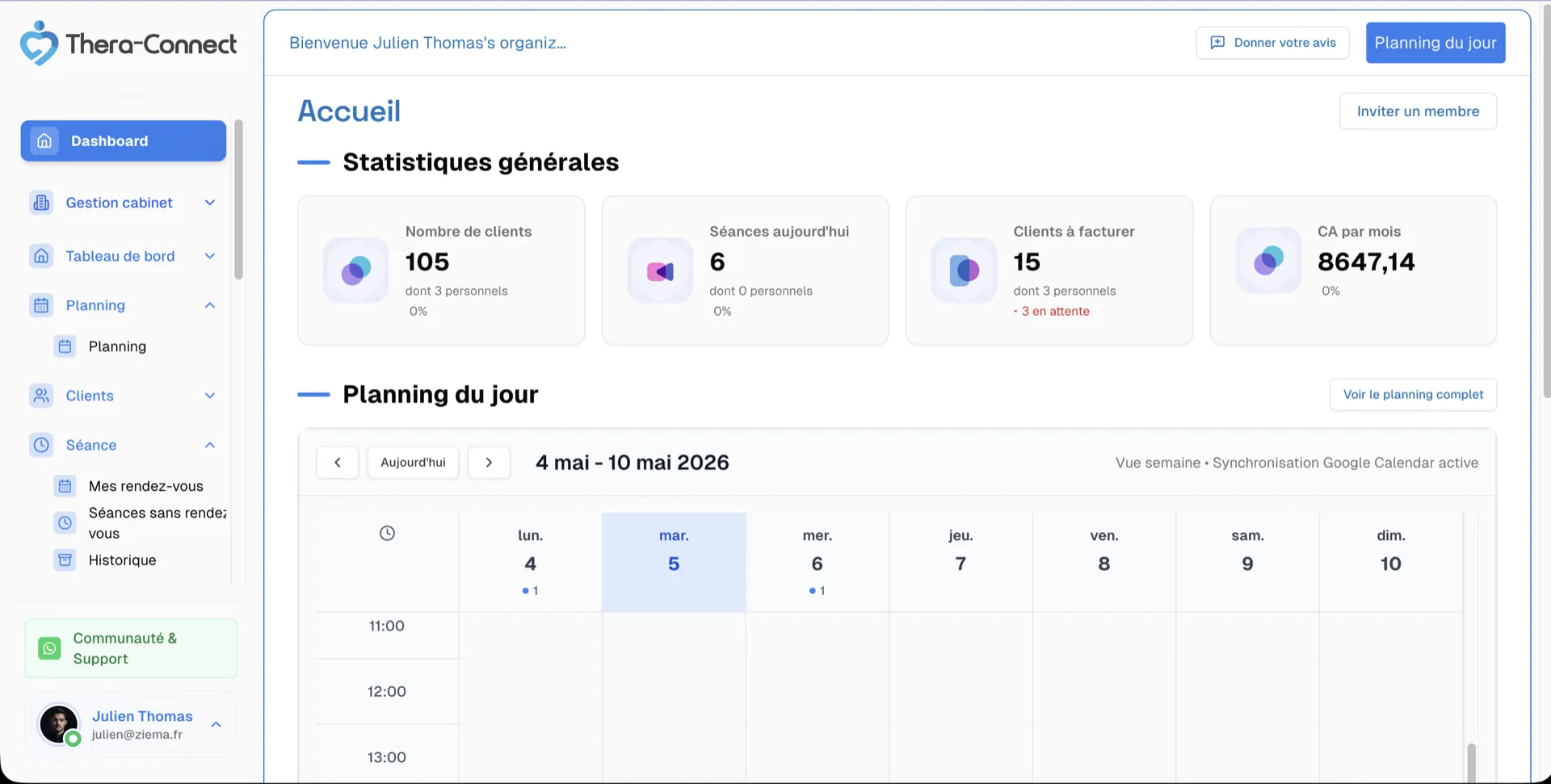Click the CA par mois card icon
Viewport: 1551px width, 784px height.
pyautogui.click(x=1268, y=260)
